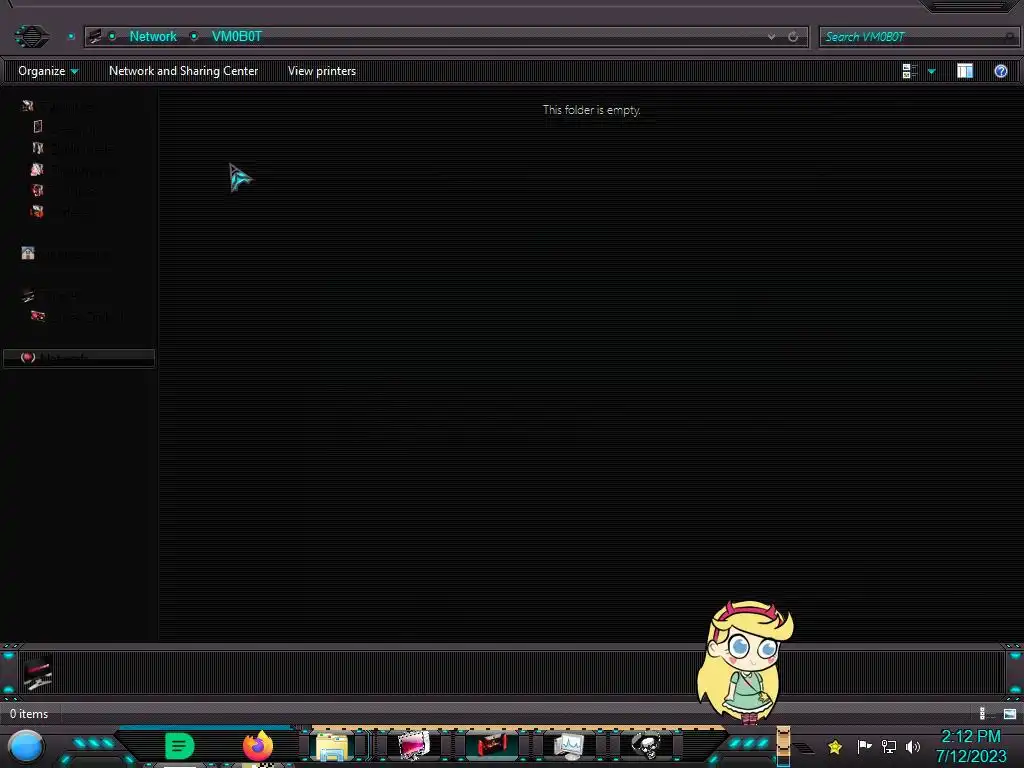This screenshot has width=1024, height=768.
Task: Change your view using the view icon
Action: click(x=910, y=71)
